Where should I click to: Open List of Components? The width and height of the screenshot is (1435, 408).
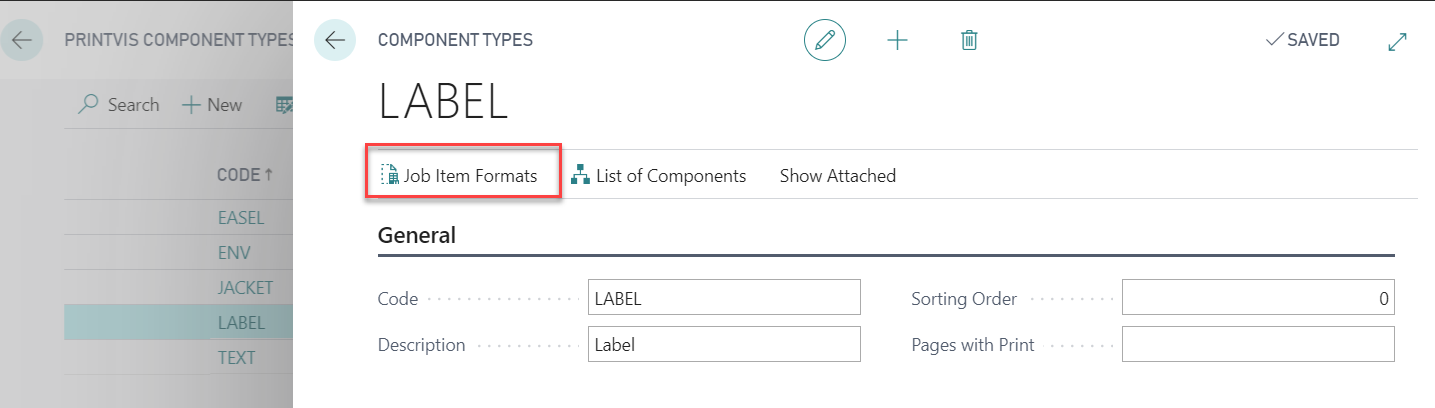tap(658, 176)
